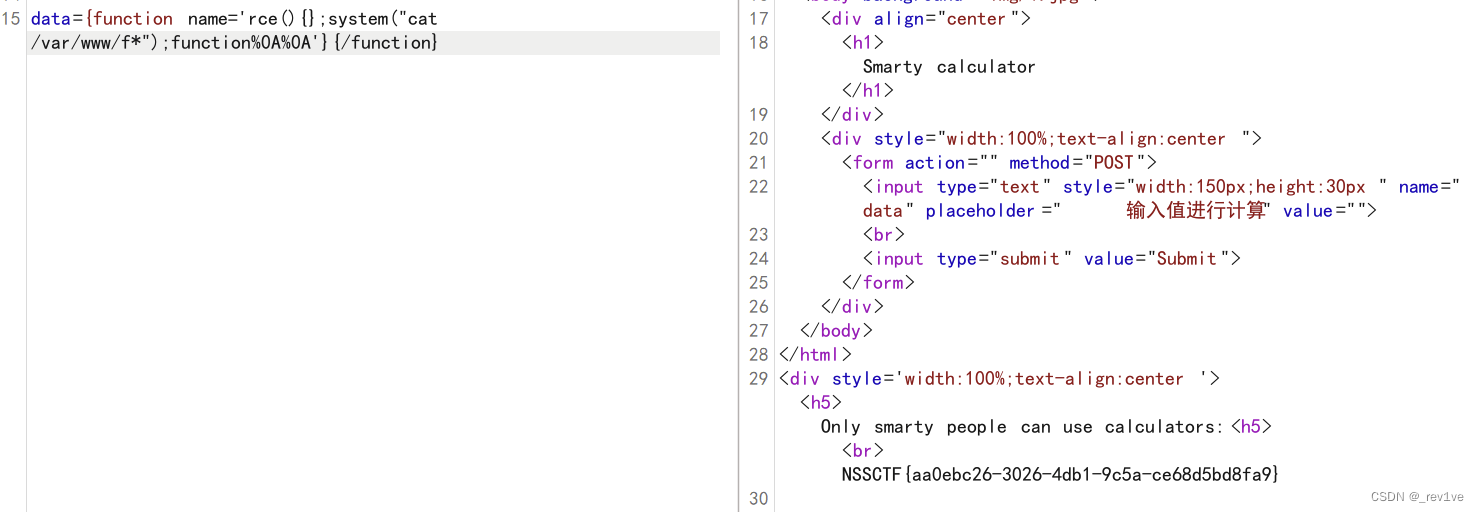
Task: Click response line number 24
Action: click(x=759, y=259)
